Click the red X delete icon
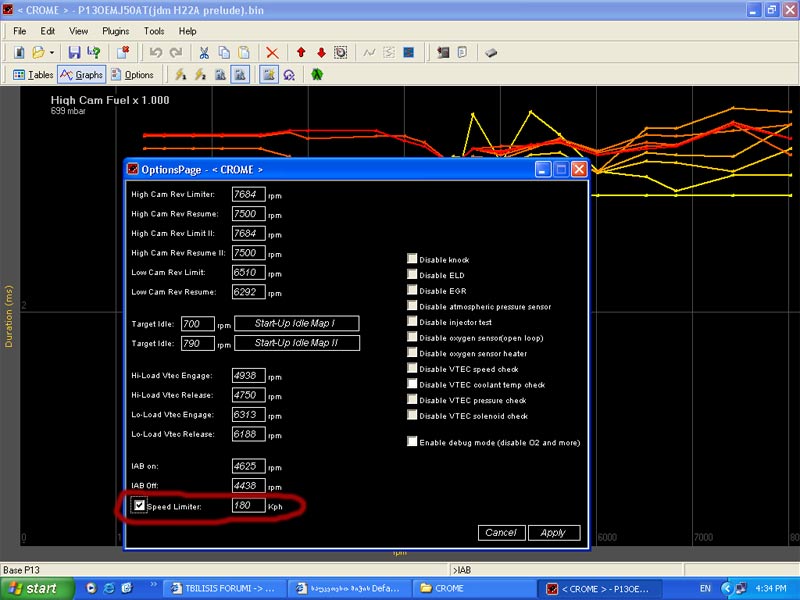800x600 pixels. [x=272, y=52]
